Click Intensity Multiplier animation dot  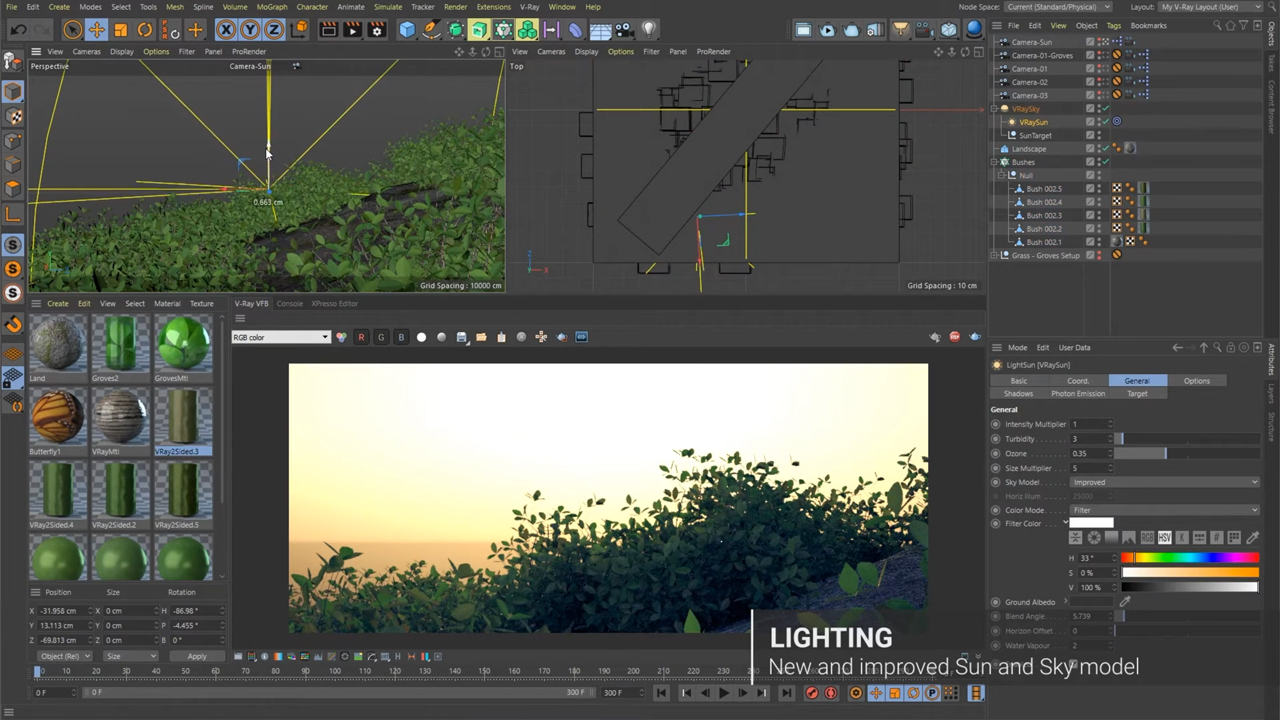click(995, 424)
